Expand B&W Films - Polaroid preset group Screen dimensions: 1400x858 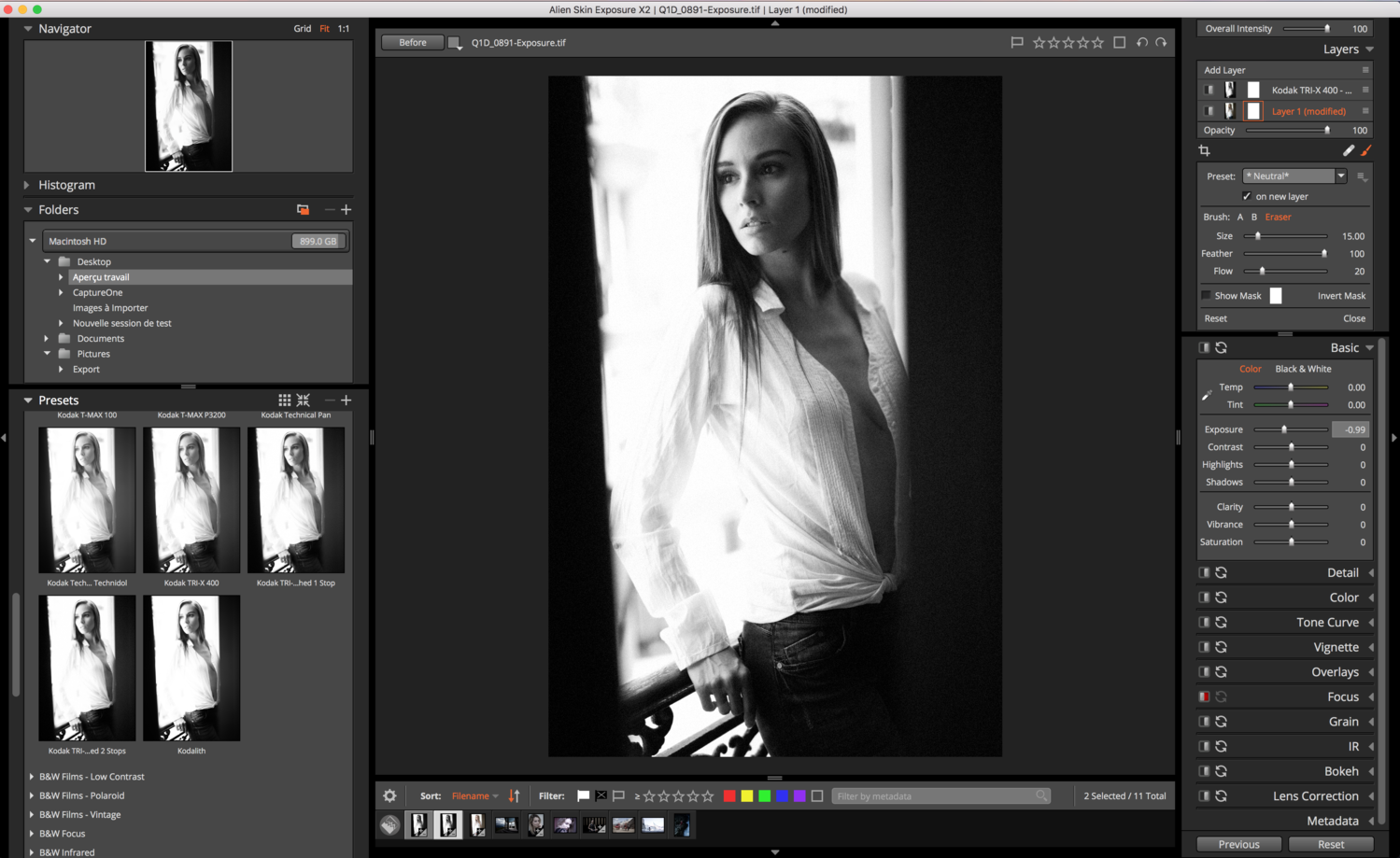(32, 795)
